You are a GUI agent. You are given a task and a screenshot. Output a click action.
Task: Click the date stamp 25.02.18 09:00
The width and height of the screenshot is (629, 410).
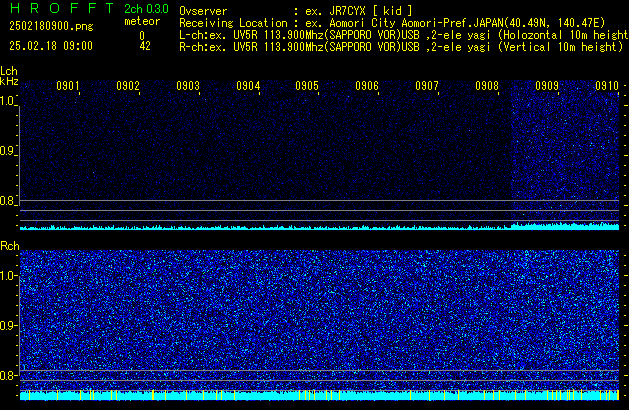coord(51,46)
